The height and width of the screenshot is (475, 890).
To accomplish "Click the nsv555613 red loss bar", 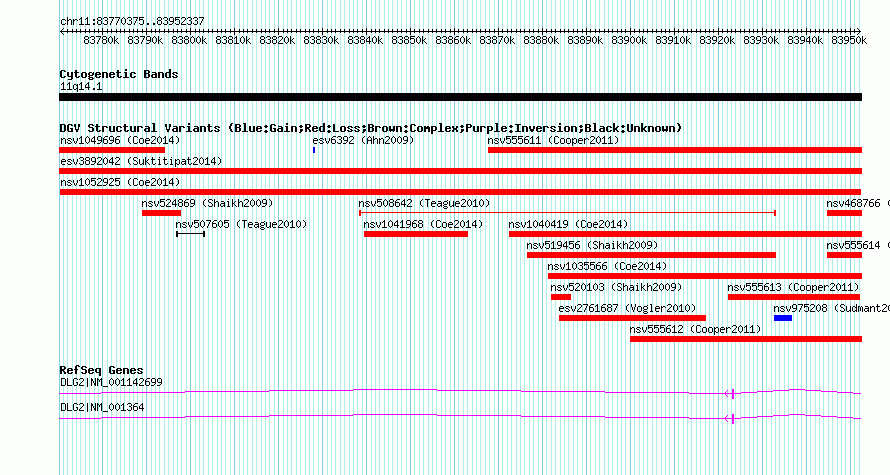I will [794, 297].
